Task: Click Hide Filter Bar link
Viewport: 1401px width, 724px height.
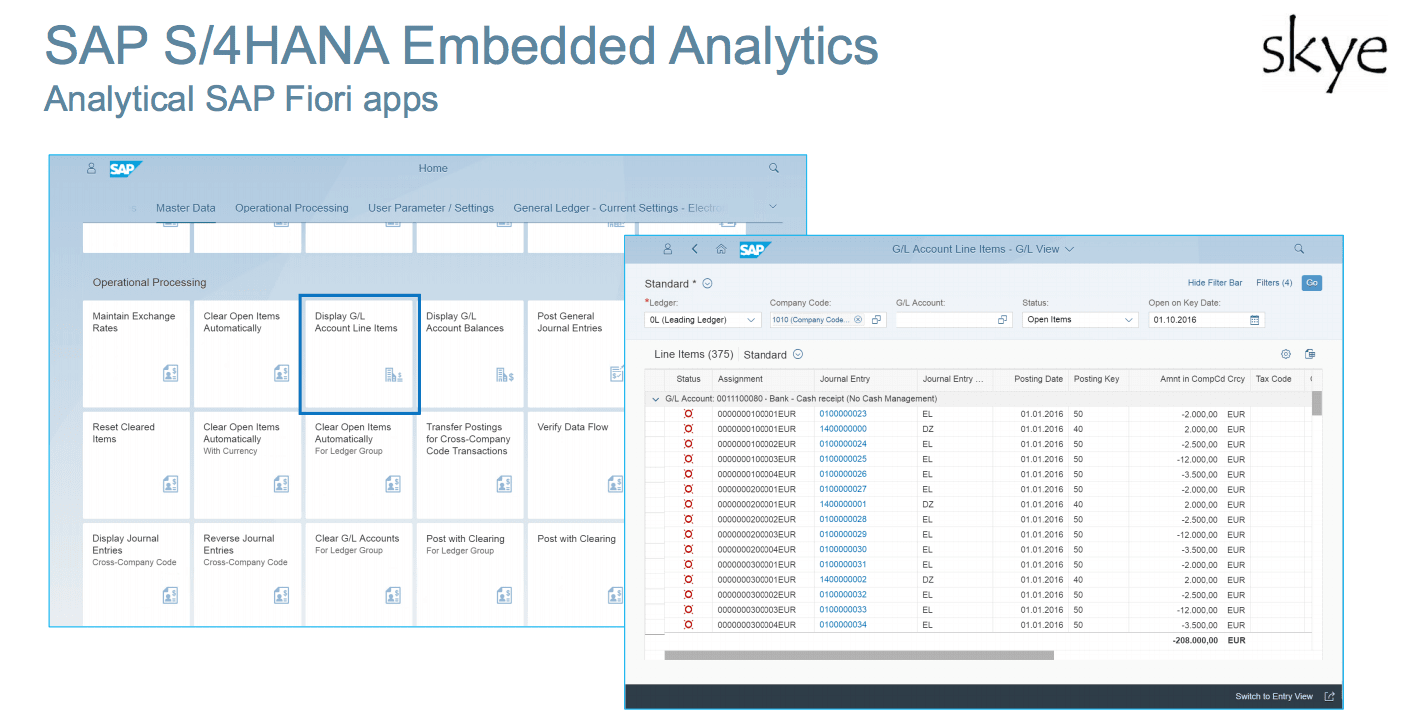Action: pyautogui.click(x=1215, y=283)
